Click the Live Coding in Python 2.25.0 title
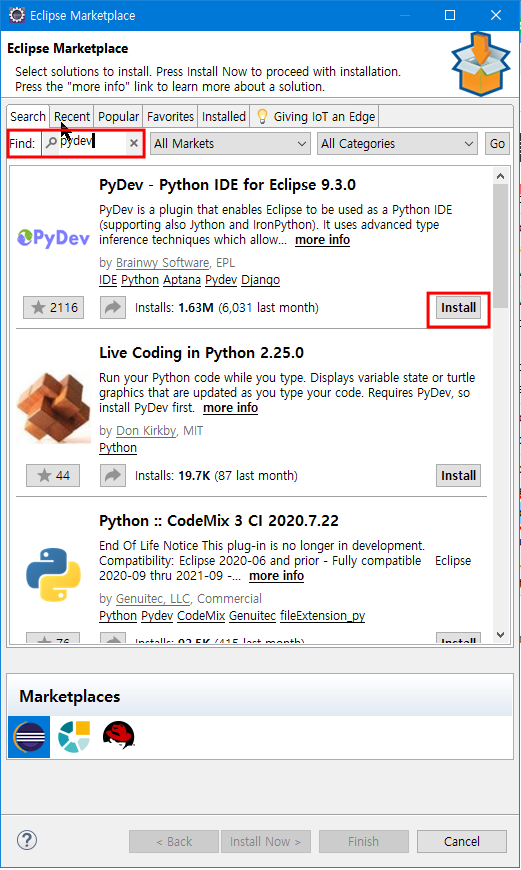 [x=201, y=353]
